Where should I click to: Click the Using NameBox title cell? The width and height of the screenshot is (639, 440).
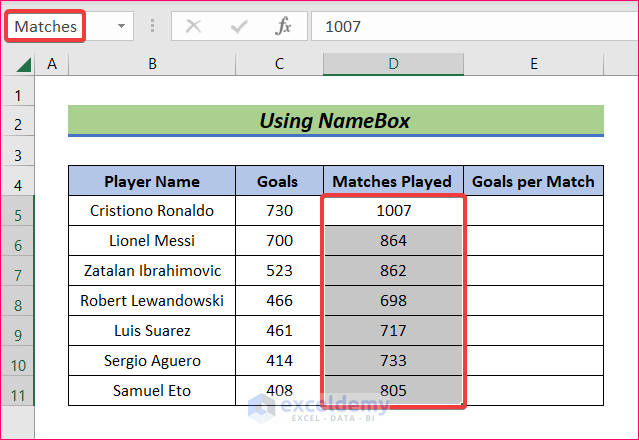click(x=335, y=121)
